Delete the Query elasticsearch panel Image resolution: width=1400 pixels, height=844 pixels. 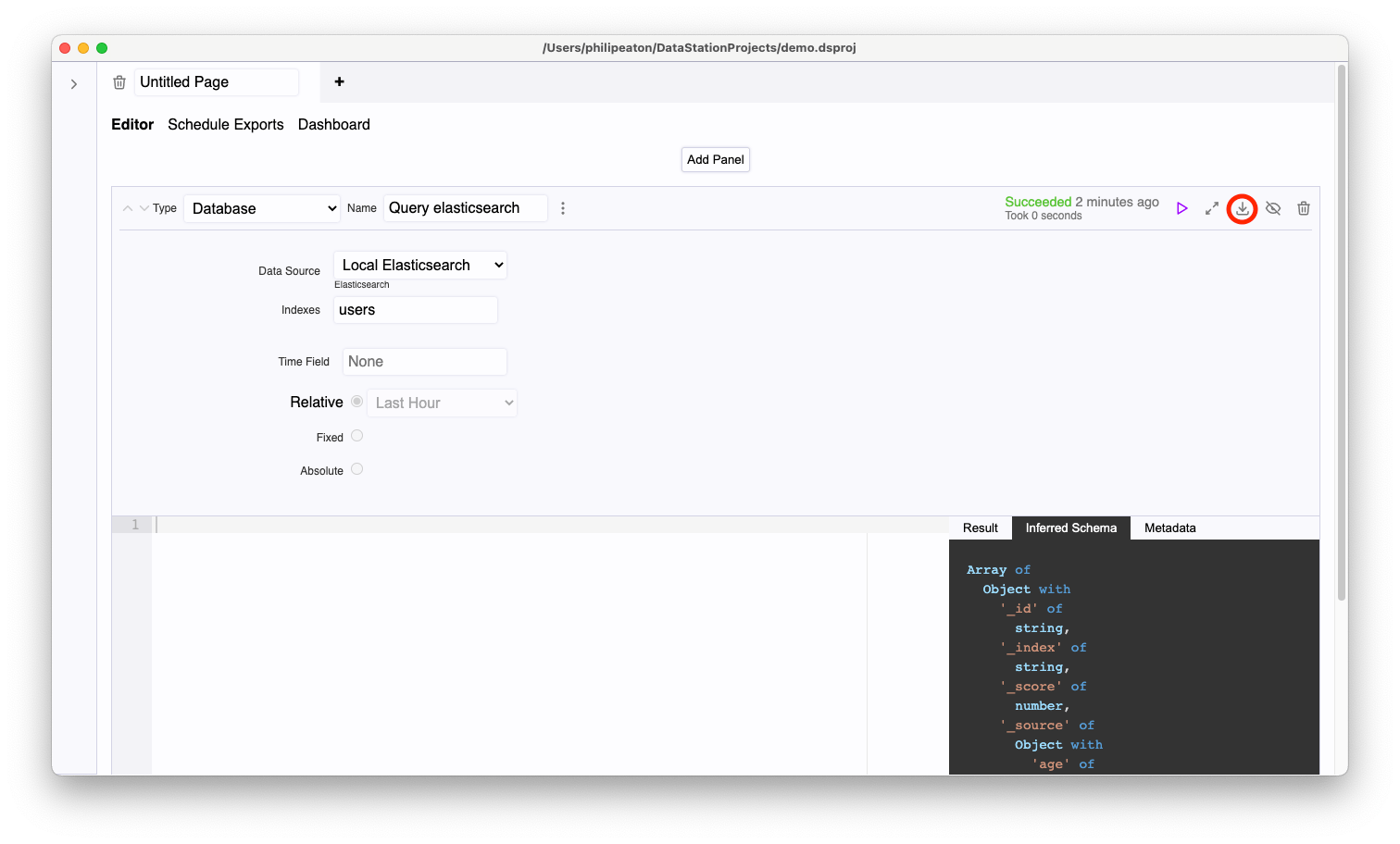click(1304, 208)
